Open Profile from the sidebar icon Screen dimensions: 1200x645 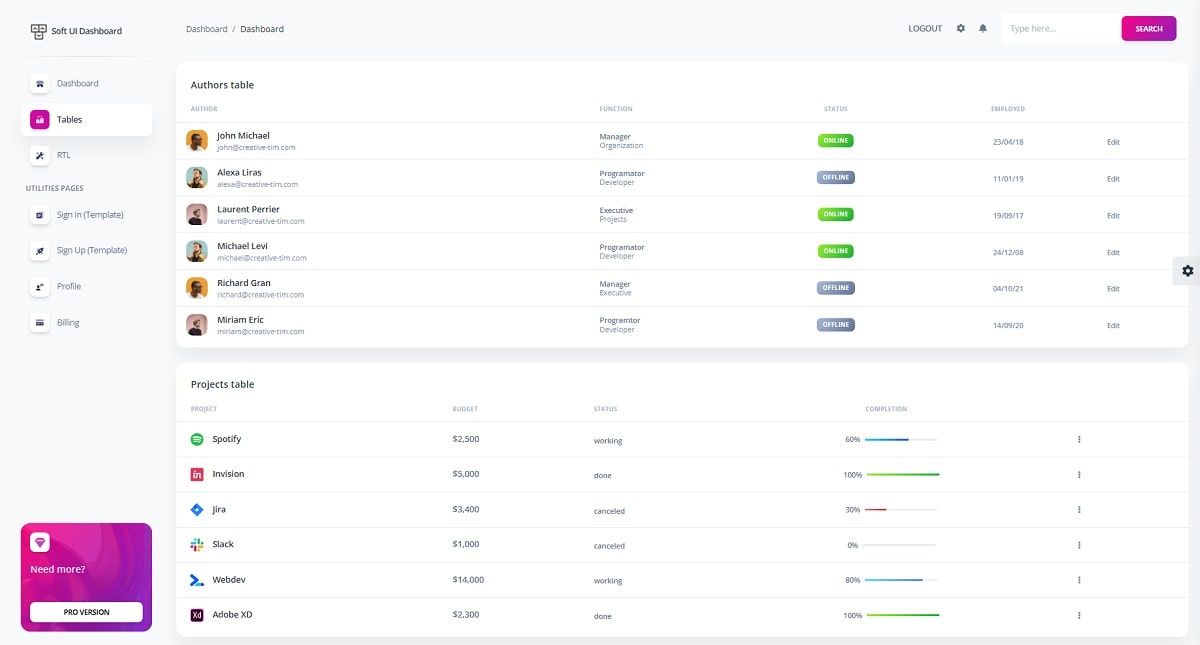40,286
